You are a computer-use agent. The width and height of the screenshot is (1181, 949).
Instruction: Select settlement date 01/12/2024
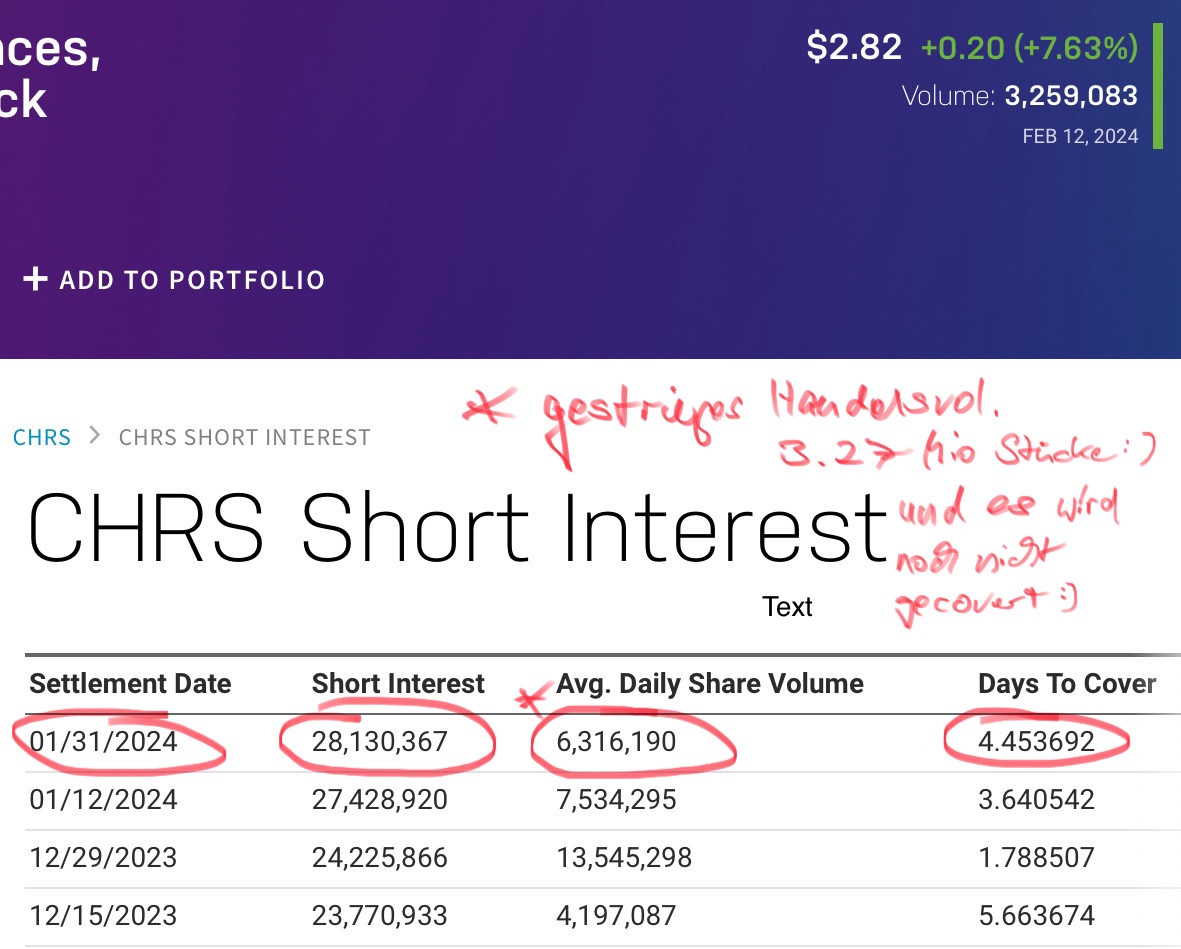(x=103, y=799)
